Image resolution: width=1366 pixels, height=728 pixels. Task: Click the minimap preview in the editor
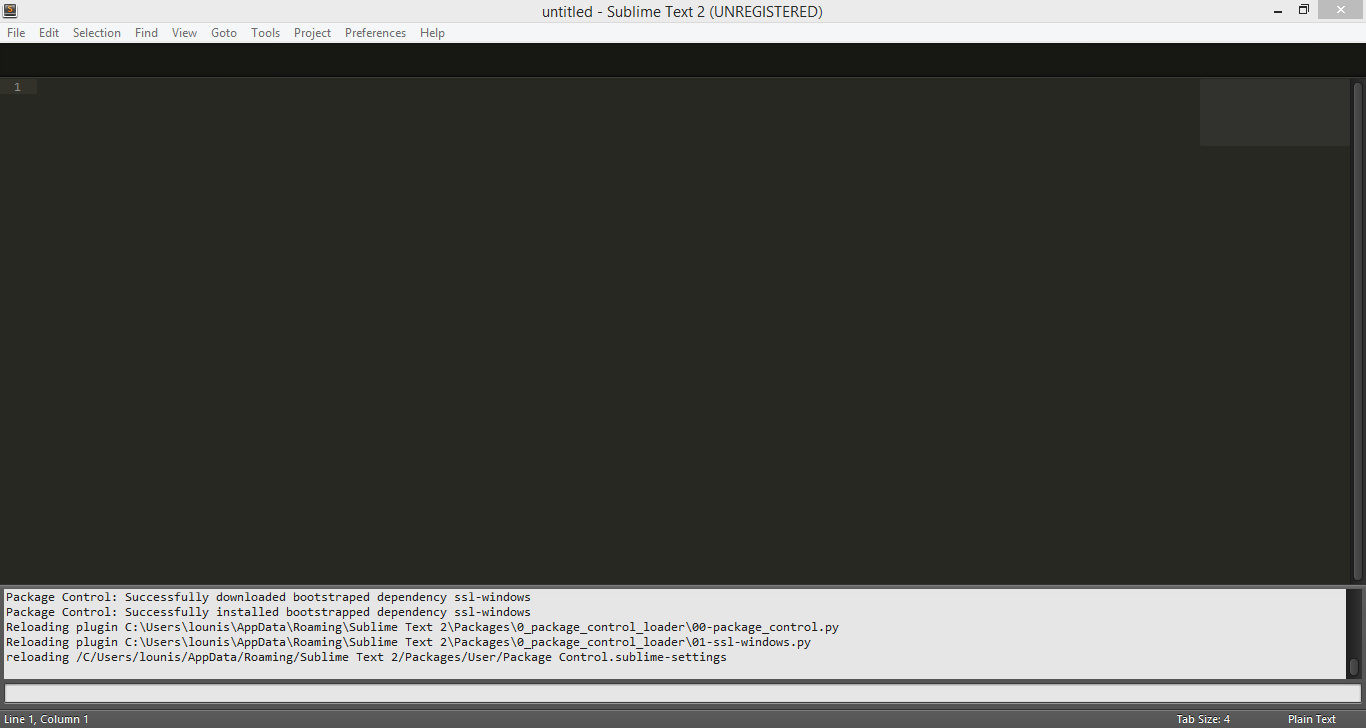point(1274,113)
